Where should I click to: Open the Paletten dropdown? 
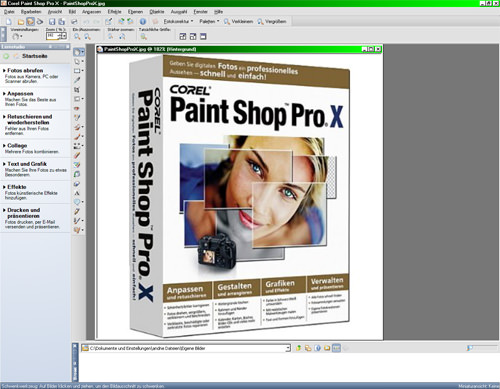tap(209, 21)
